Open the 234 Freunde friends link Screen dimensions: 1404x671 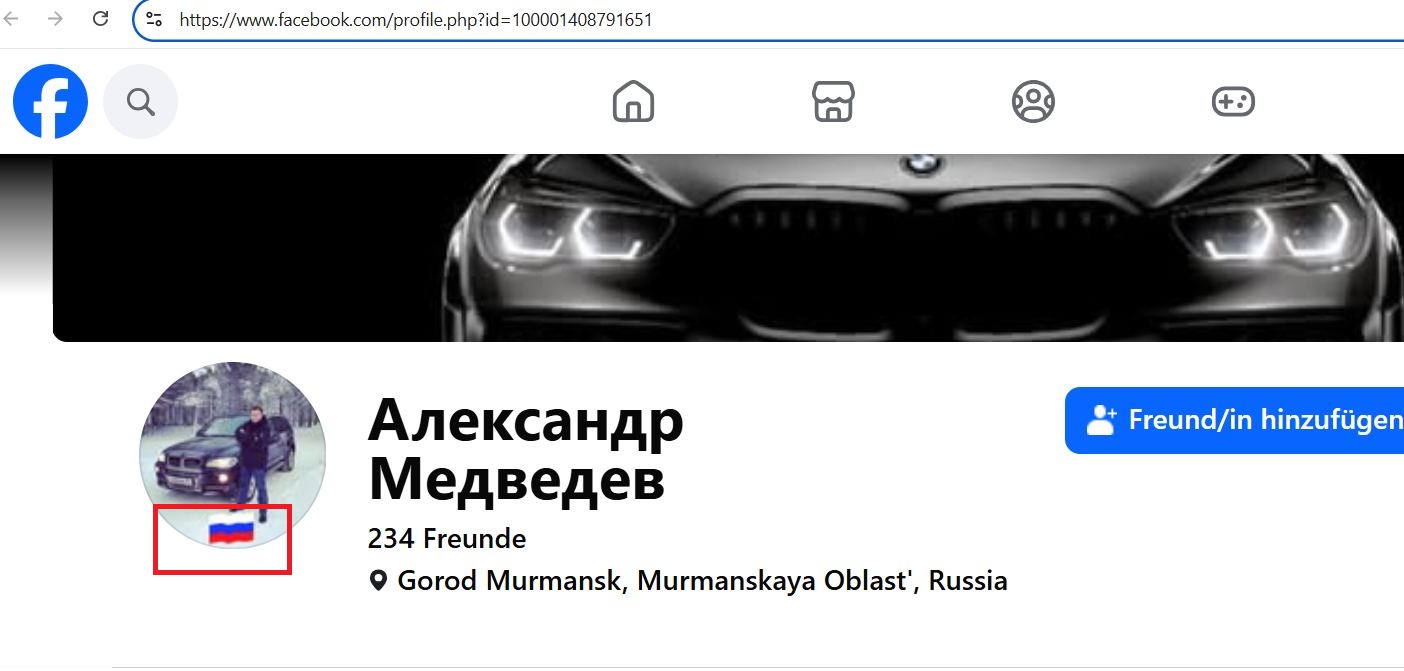(x=447, y=539)
